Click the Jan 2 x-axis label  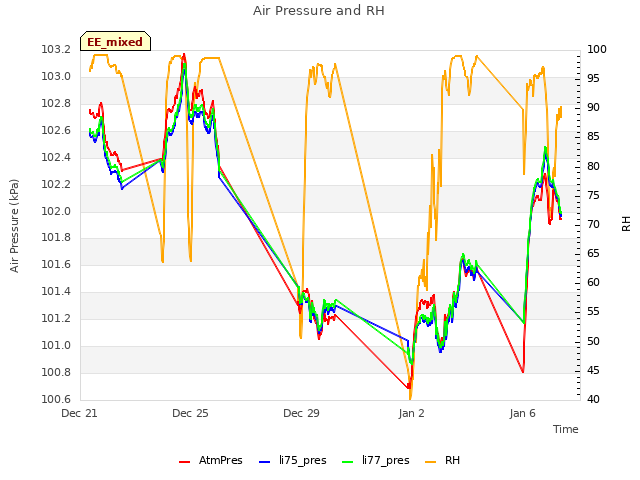411,413
